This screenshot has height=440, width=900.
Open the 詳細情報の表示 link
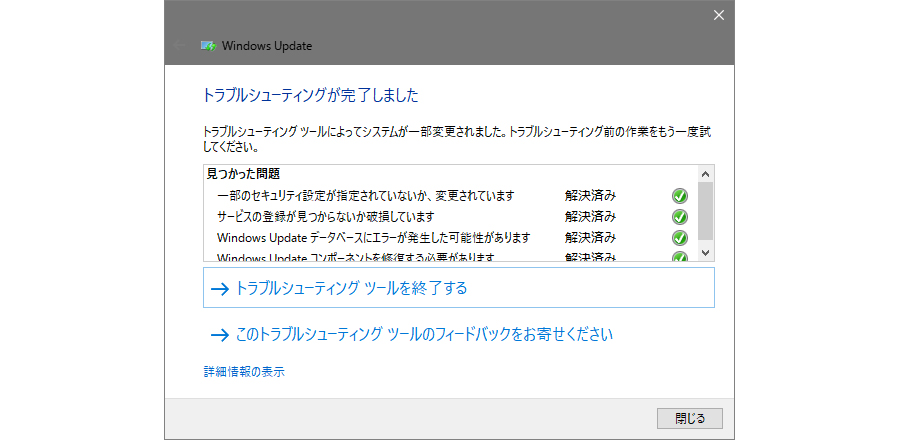[x=244, y=372]
